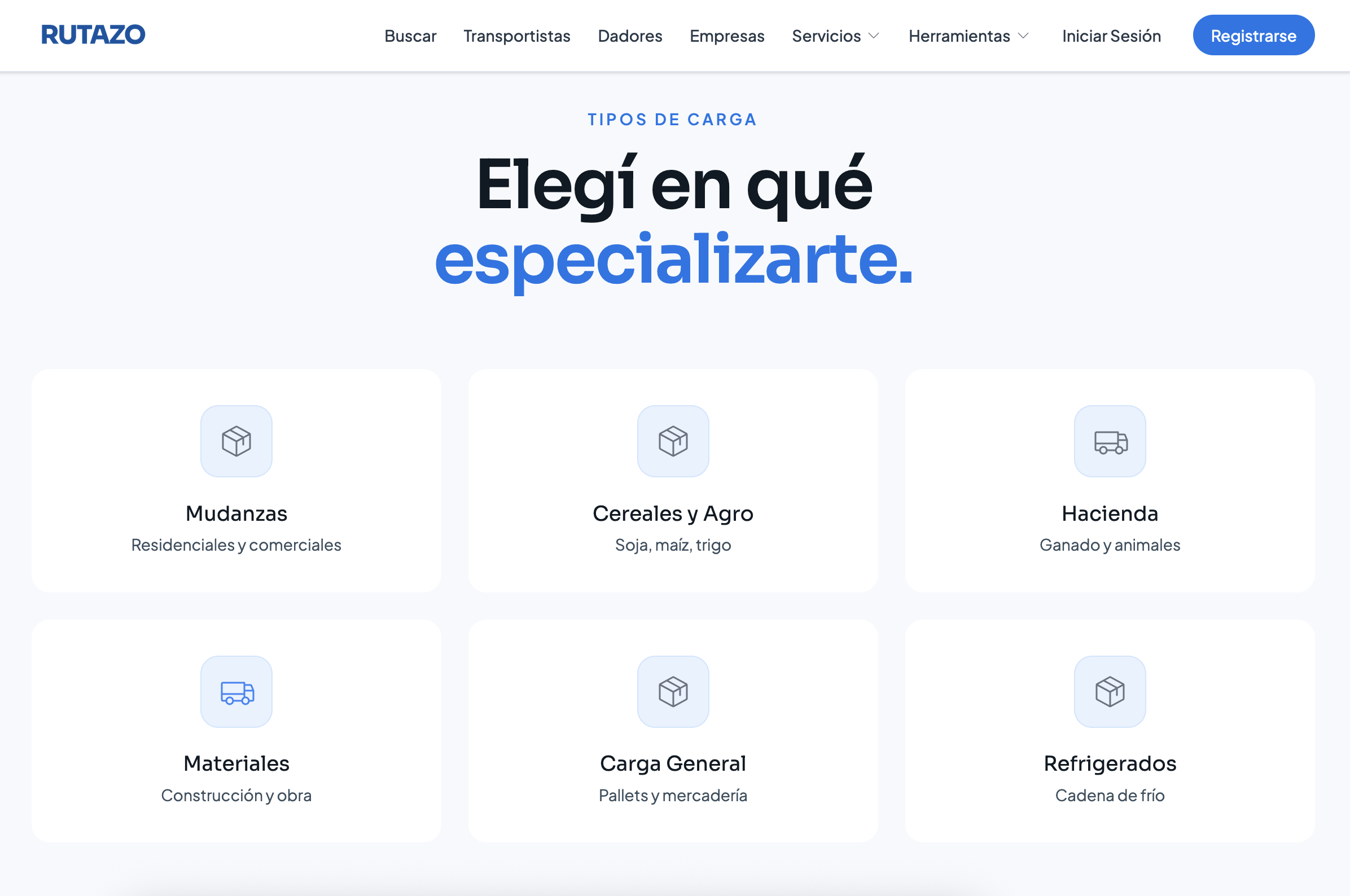Go to Transportistas page
Image resolution: width=1350 pixels, height=896 pixels.
pyautogui.click(x=516, y=36)
